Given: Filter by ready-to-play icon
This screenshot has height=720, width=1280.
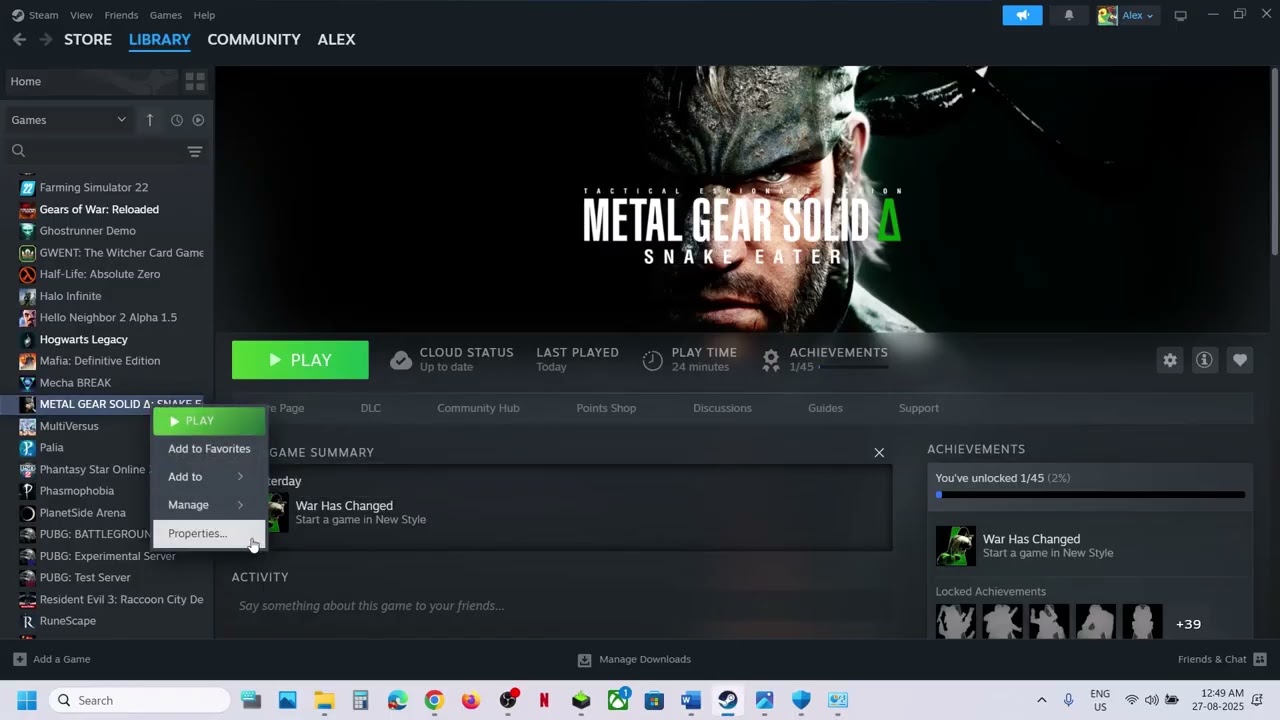Looking at the screenshot, I should tap(198, 120).
